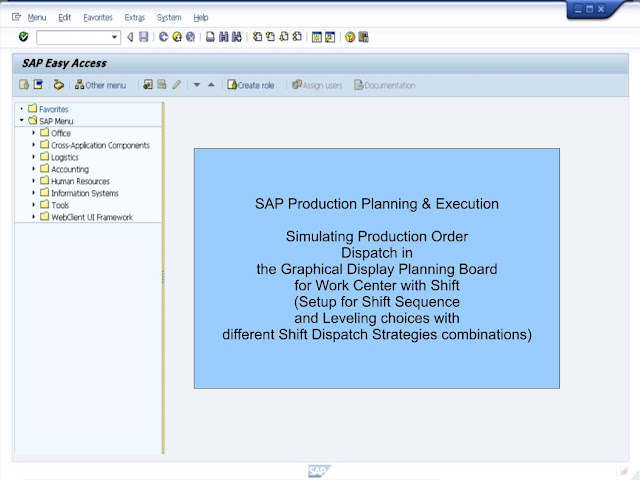
Task: Click the window menu icon left of Menu
Action: 16,17
